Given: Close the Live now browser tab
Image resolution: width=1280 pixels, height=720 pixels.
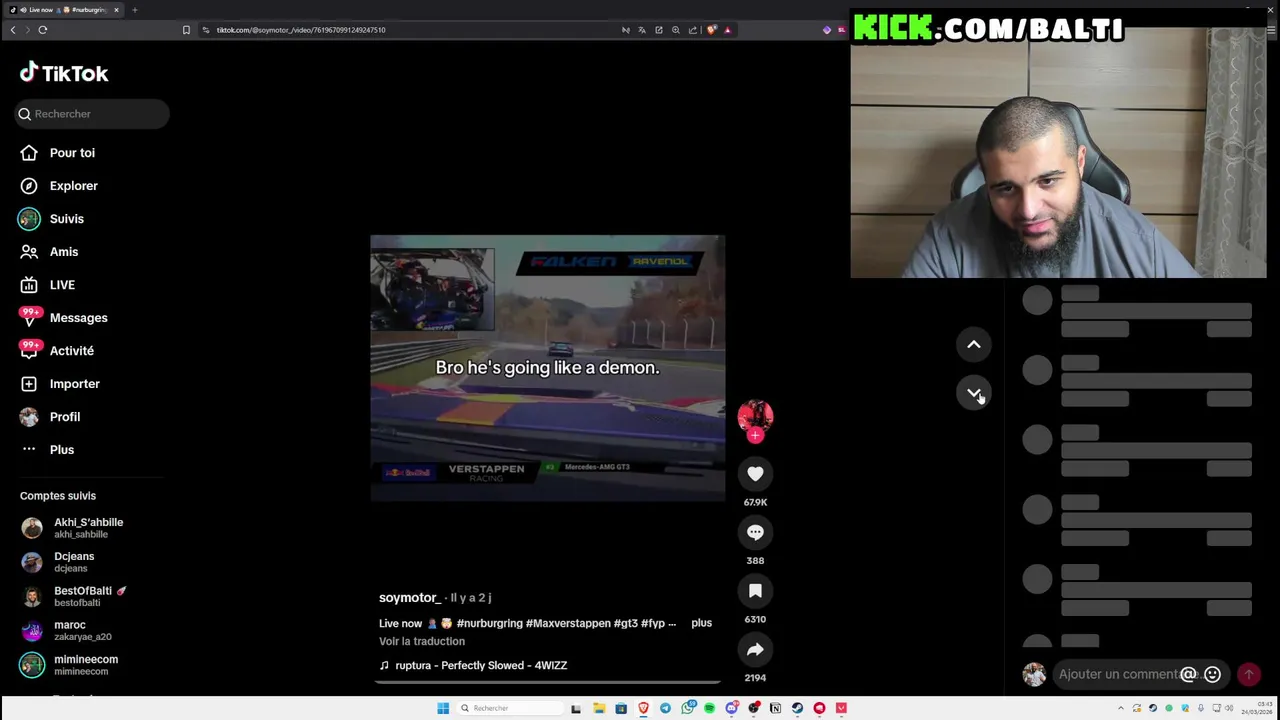Looking at the screenshot, I should pos(116,10).
